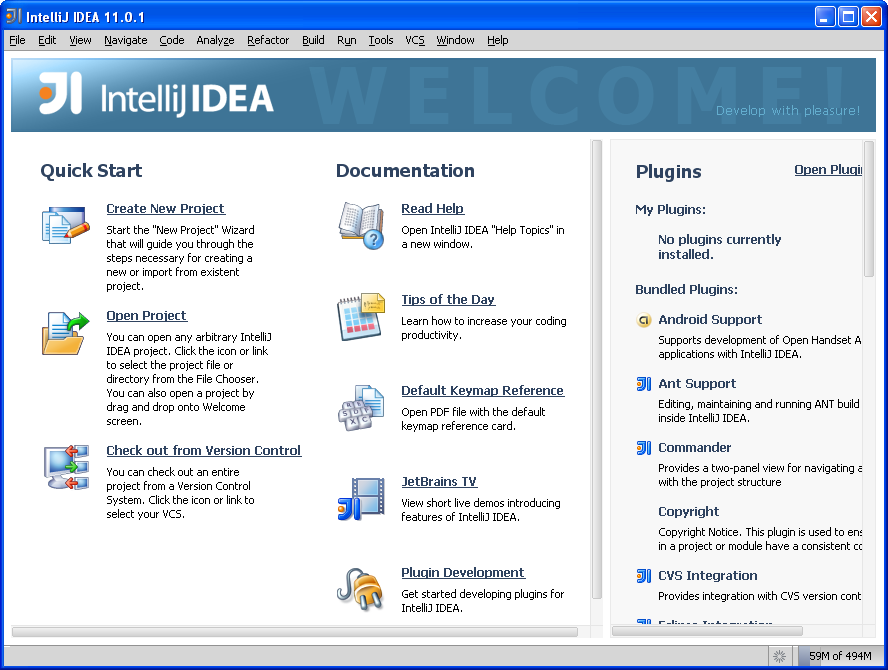The image size is (888, 670).
Task: Click the My Plugins: heading
Action: tap(671, 210)
